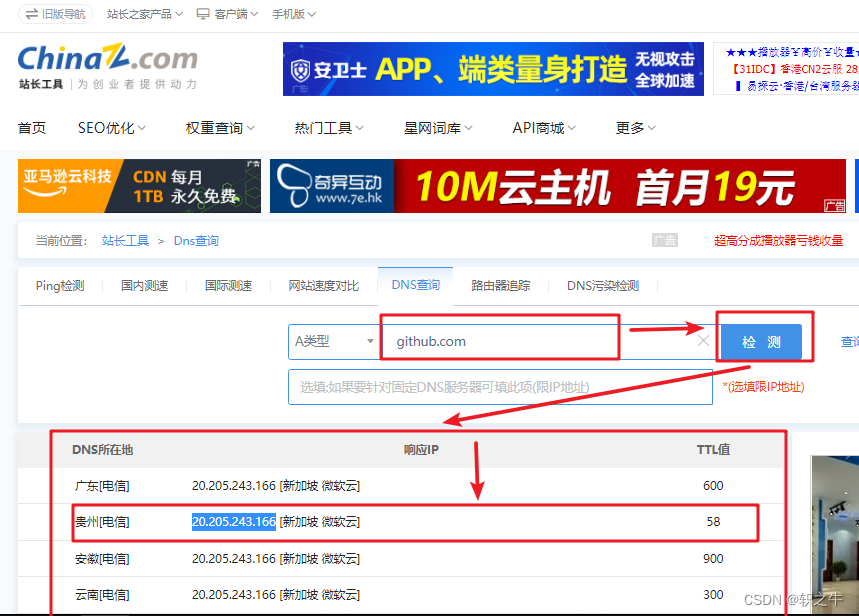Image resolution: width=859 pixels, height=616 pixels.
Task: Select the 云南[电信] row location
Action: 102,595
